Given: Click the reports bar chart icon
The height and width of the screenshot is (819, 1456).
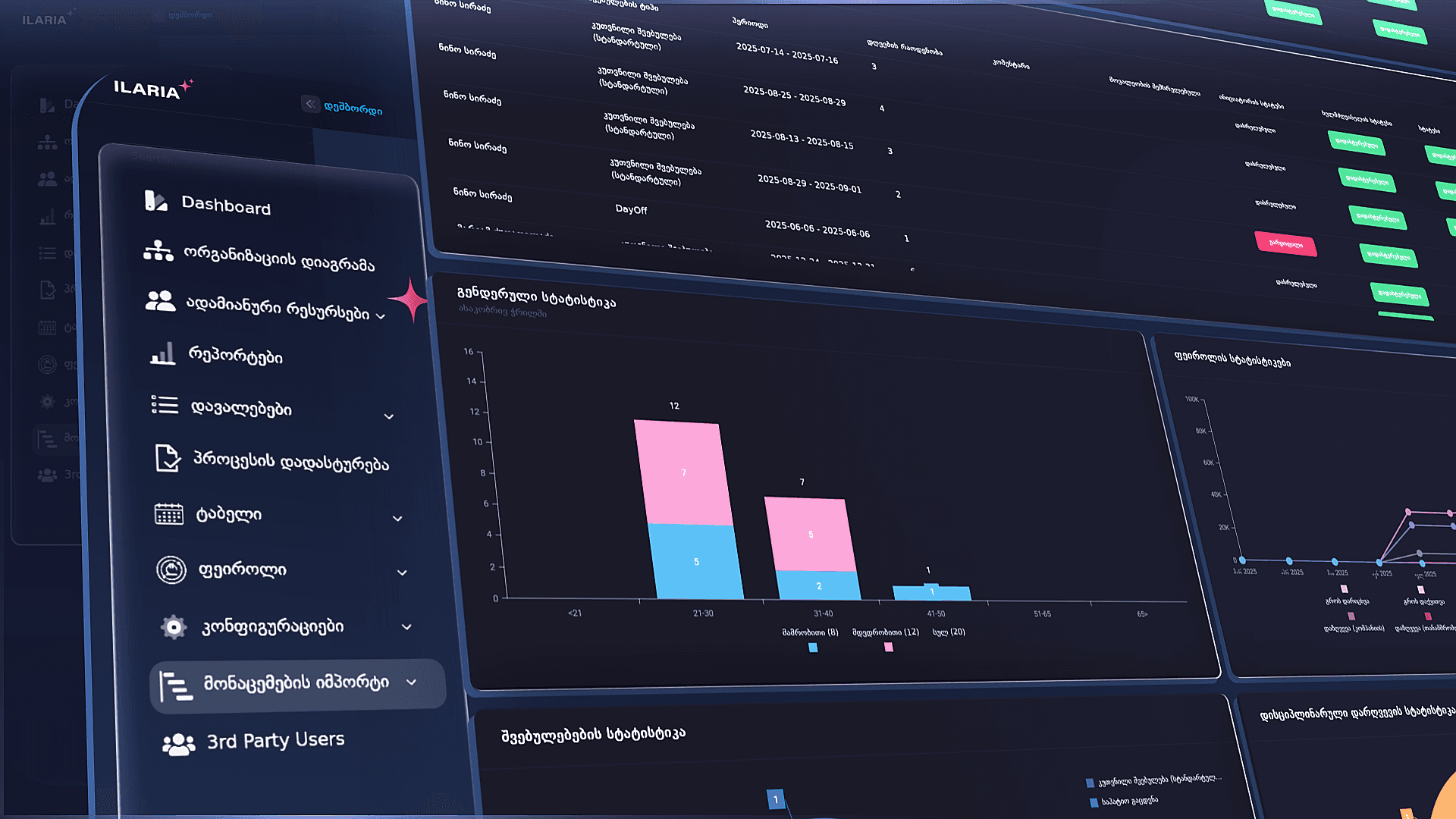Looking at the screenshot, I should pyautogui.click(x=163, y=353).
